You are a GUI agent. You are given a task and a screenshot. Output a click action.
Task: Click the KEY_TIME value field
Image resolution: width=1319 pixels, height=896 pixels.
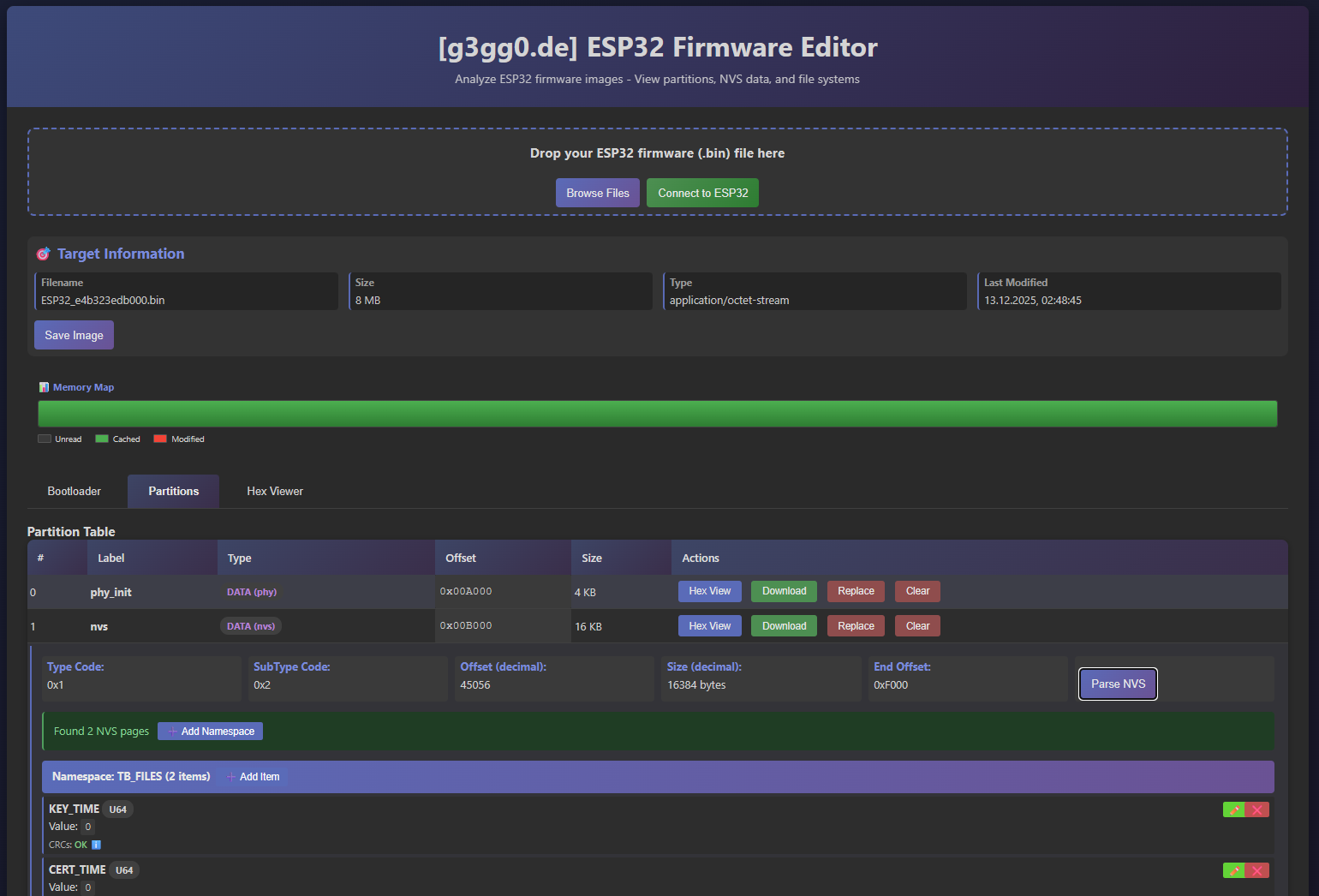(87, 827)
